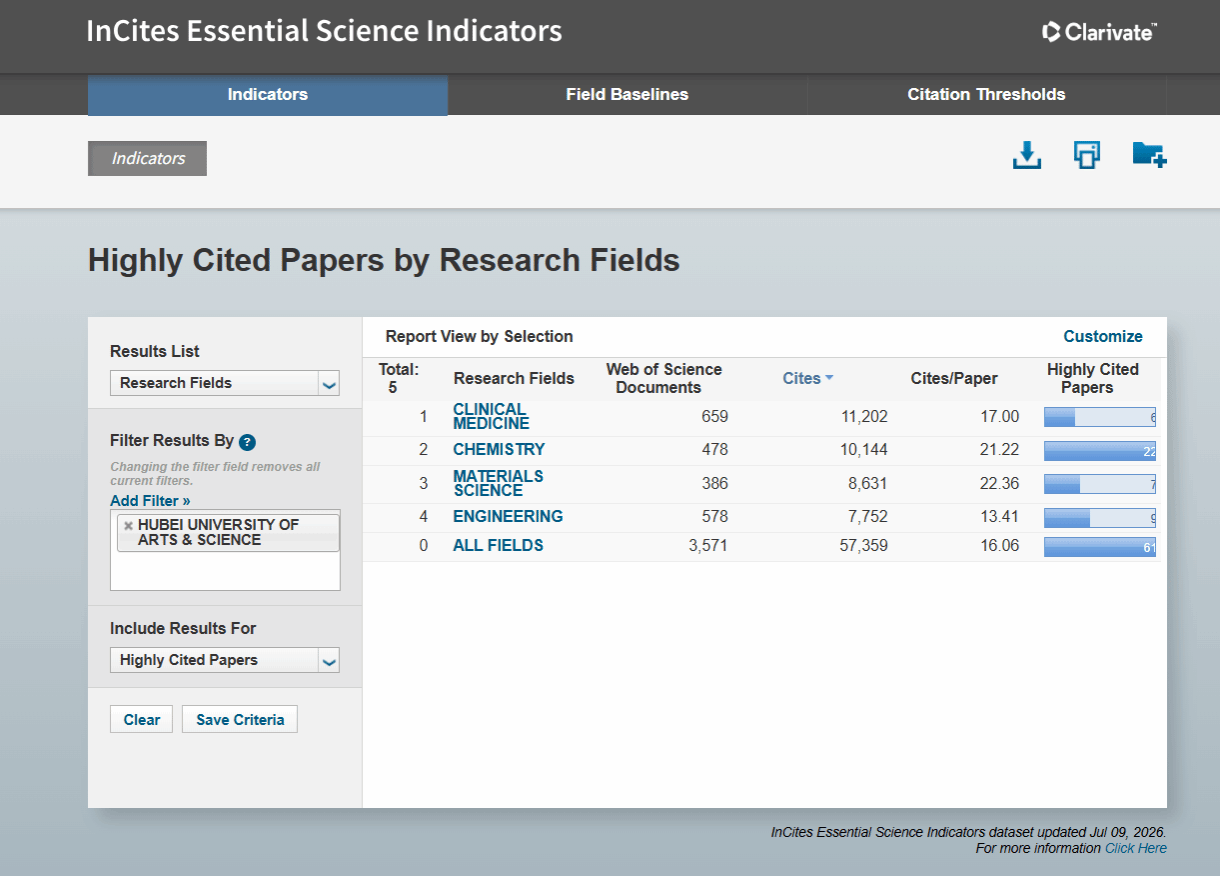Click the Save Criteria button
Screen dimensions: 1220x876
[x=240, y=720]
